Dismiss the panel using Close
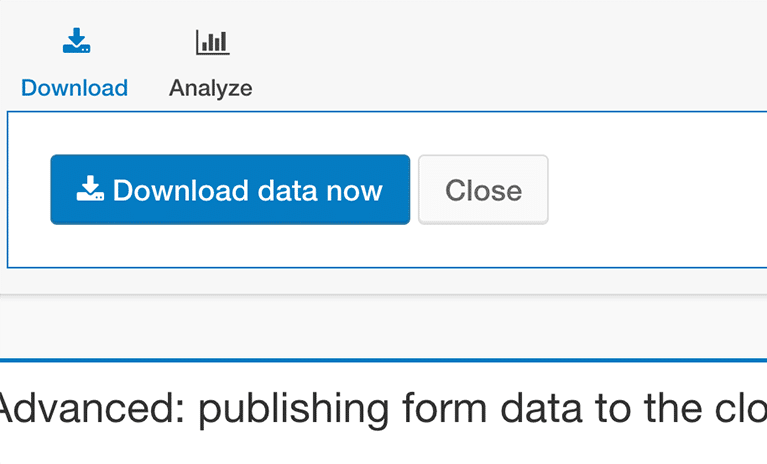767x464 pixels. 483,190
